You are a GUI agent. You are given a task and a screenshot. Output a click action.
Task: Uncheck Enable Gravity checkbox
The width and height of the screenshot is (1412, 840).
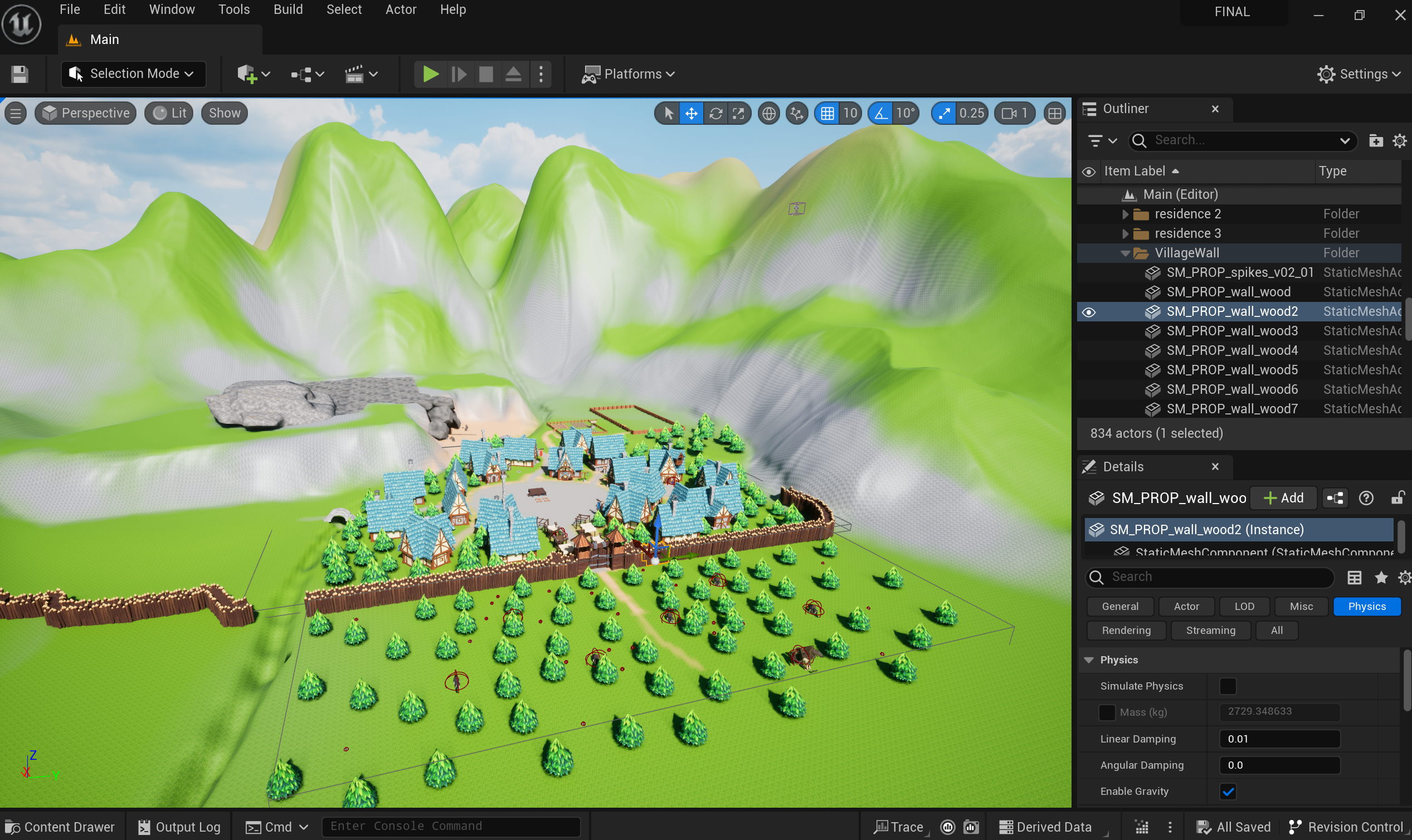point(1228,792)
